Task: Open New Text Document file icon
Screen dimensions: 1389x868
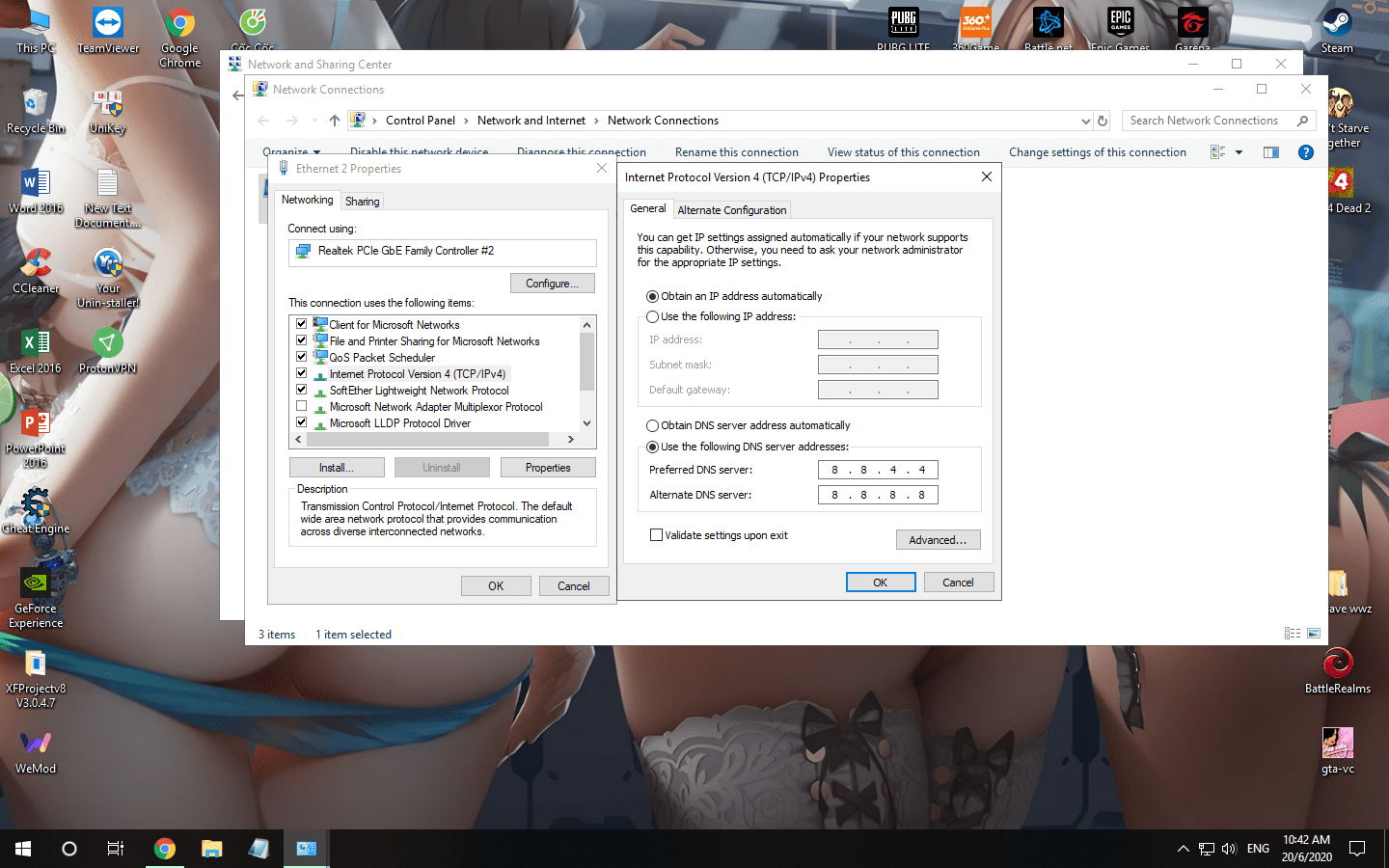Action: [108, 198]
